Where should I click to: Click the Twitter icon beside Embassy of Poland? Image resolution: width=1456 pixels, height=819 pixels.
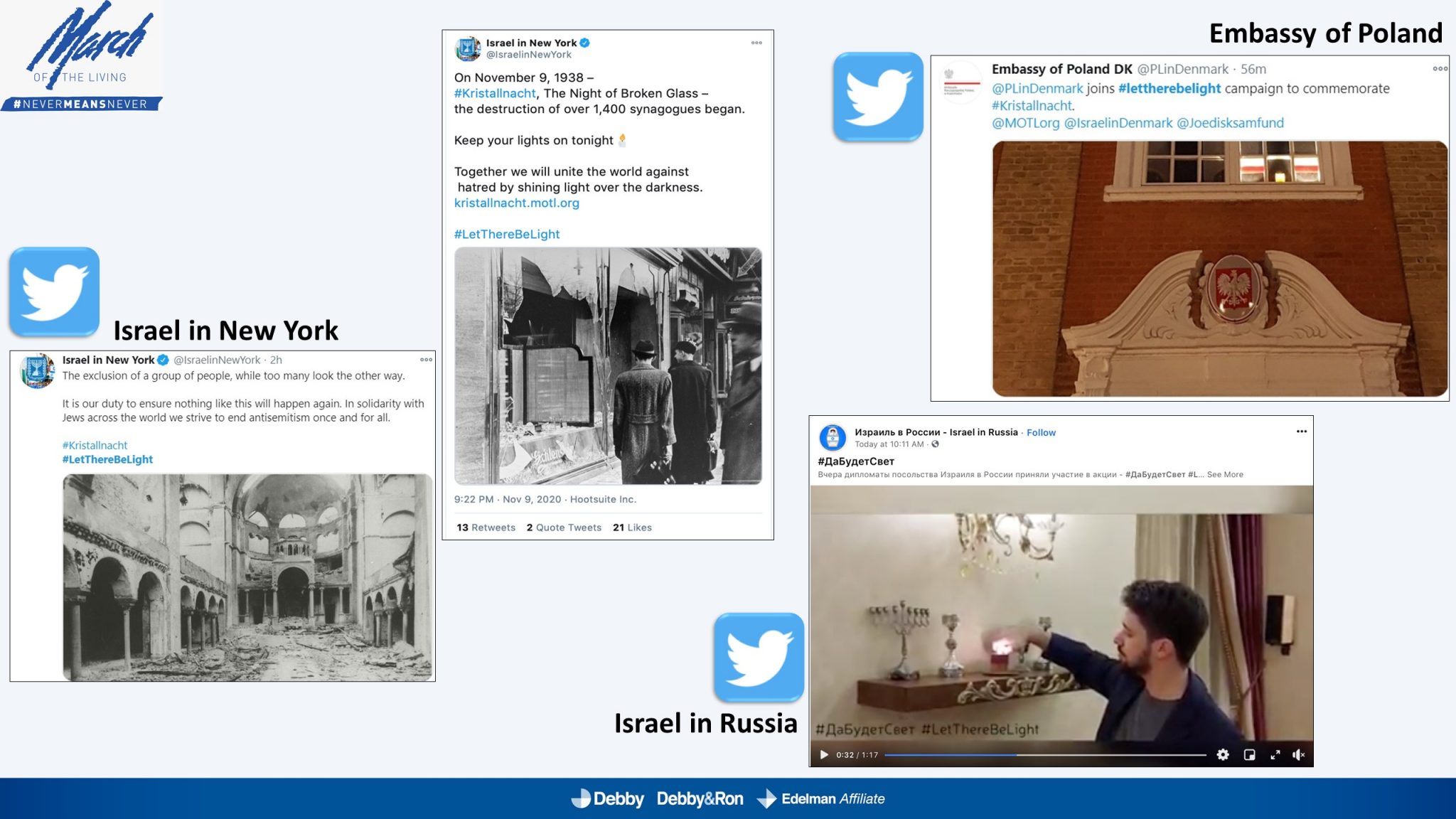point(878,97)
